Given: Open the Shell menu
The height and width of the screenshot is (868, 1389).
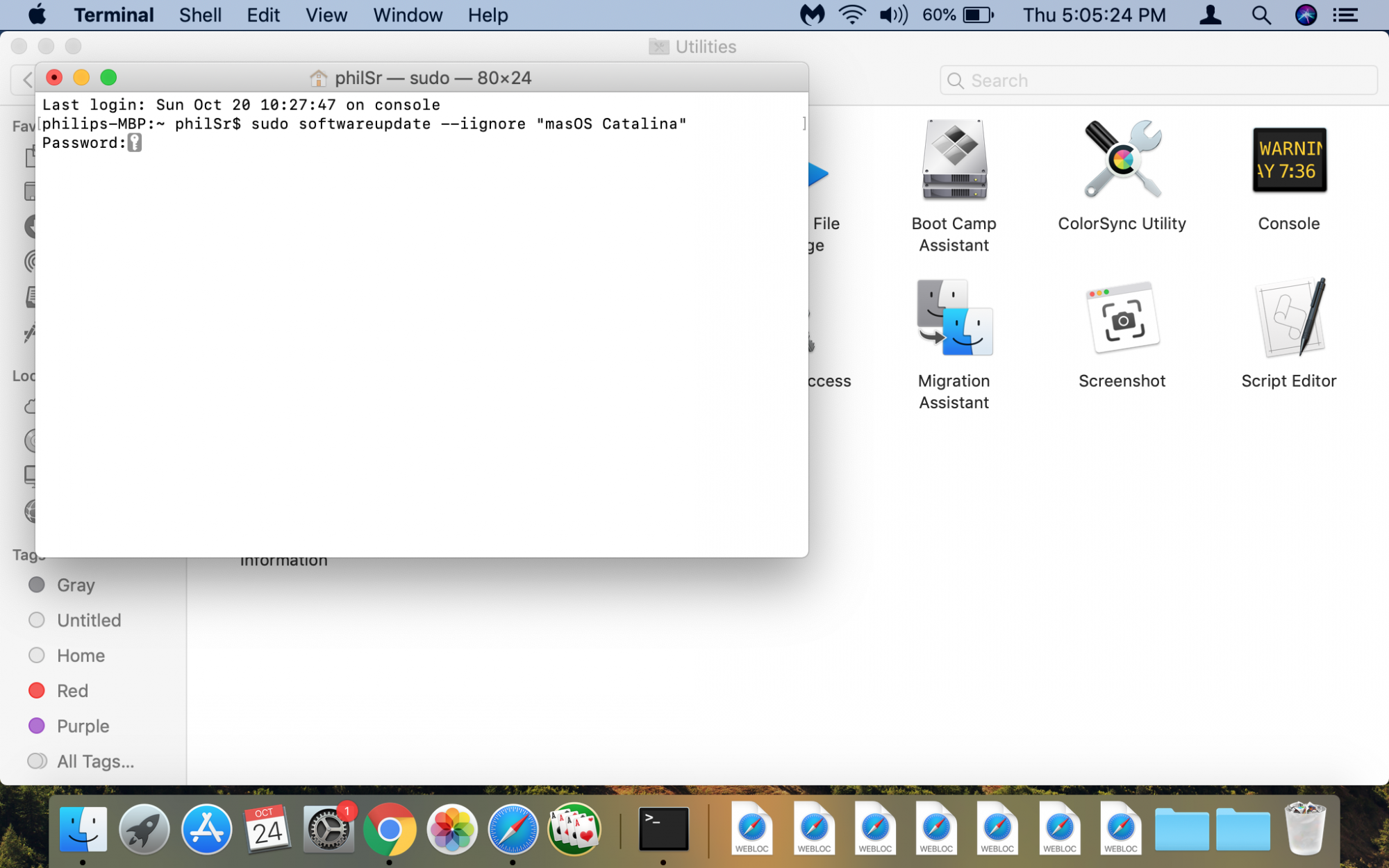Looking at the screenshot, I should tap(200, 15).
